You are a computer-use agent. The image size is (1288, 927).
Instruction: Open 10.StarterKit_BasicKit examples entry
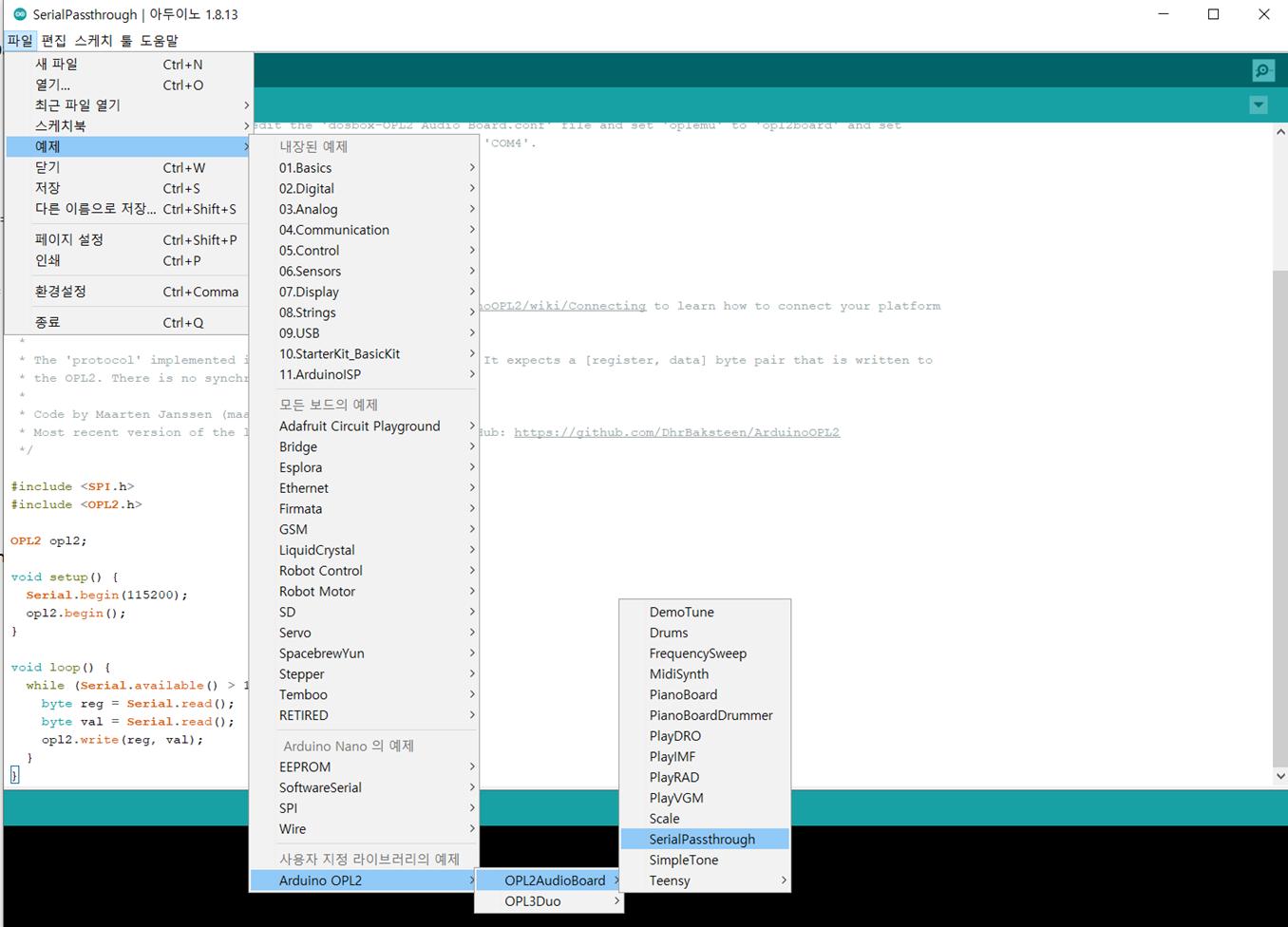point(364,353)
